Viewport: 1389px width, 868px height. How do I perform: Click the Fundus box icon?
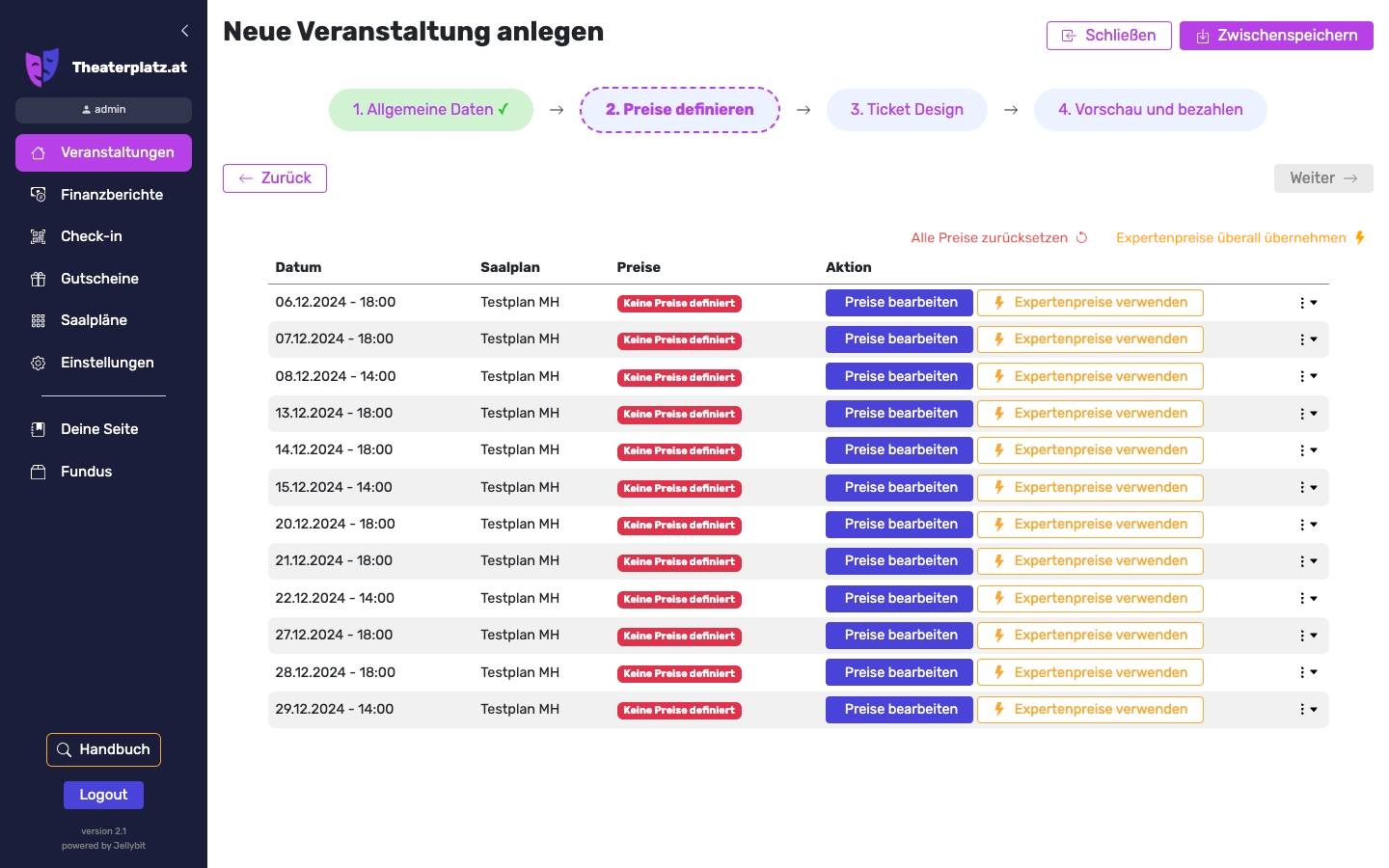click(x=39, y=472)
